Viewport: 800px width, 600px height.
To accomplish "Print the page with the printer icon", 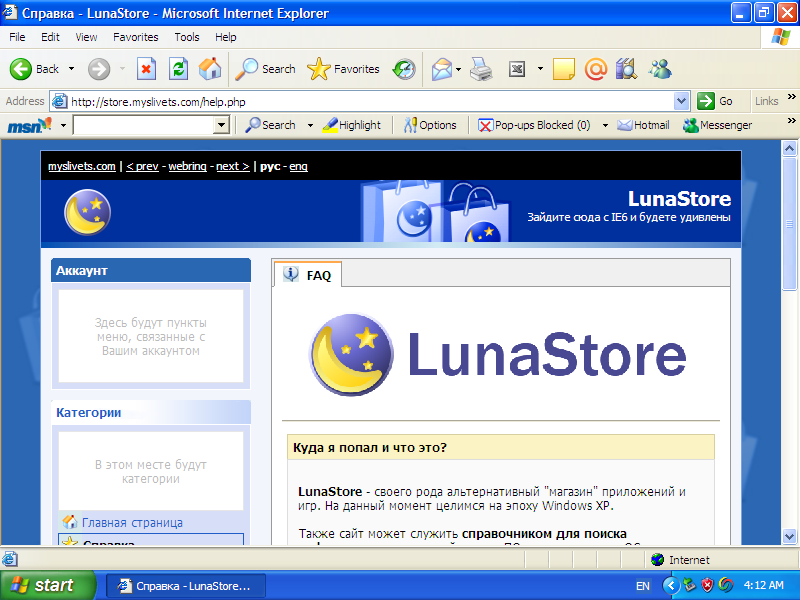I will [481, 69].
